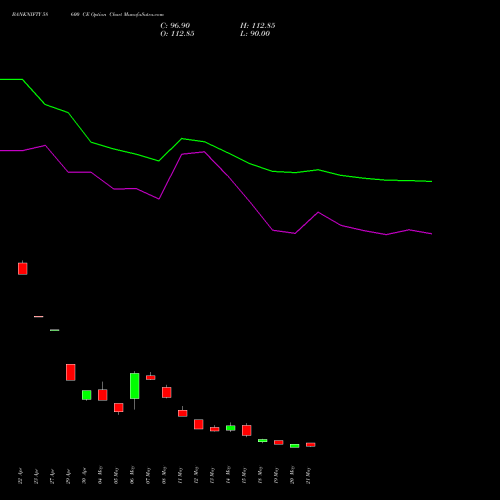Select the 21 May date label

click(x=309, y=475)
